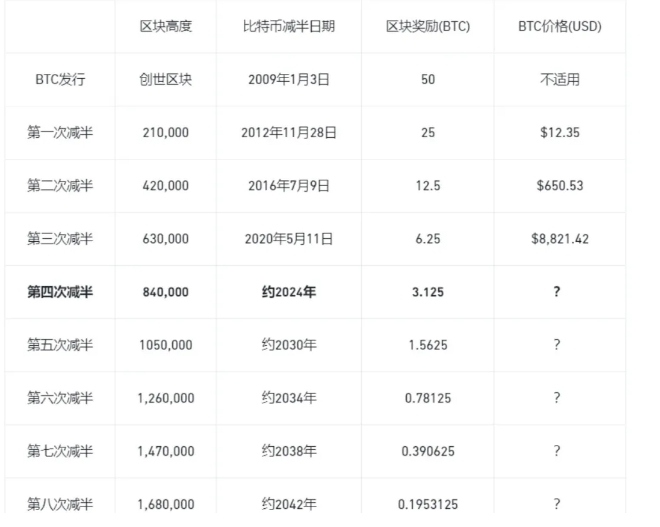Click block height 1050,000
660x527 pixels.
(x=166, y=345)
